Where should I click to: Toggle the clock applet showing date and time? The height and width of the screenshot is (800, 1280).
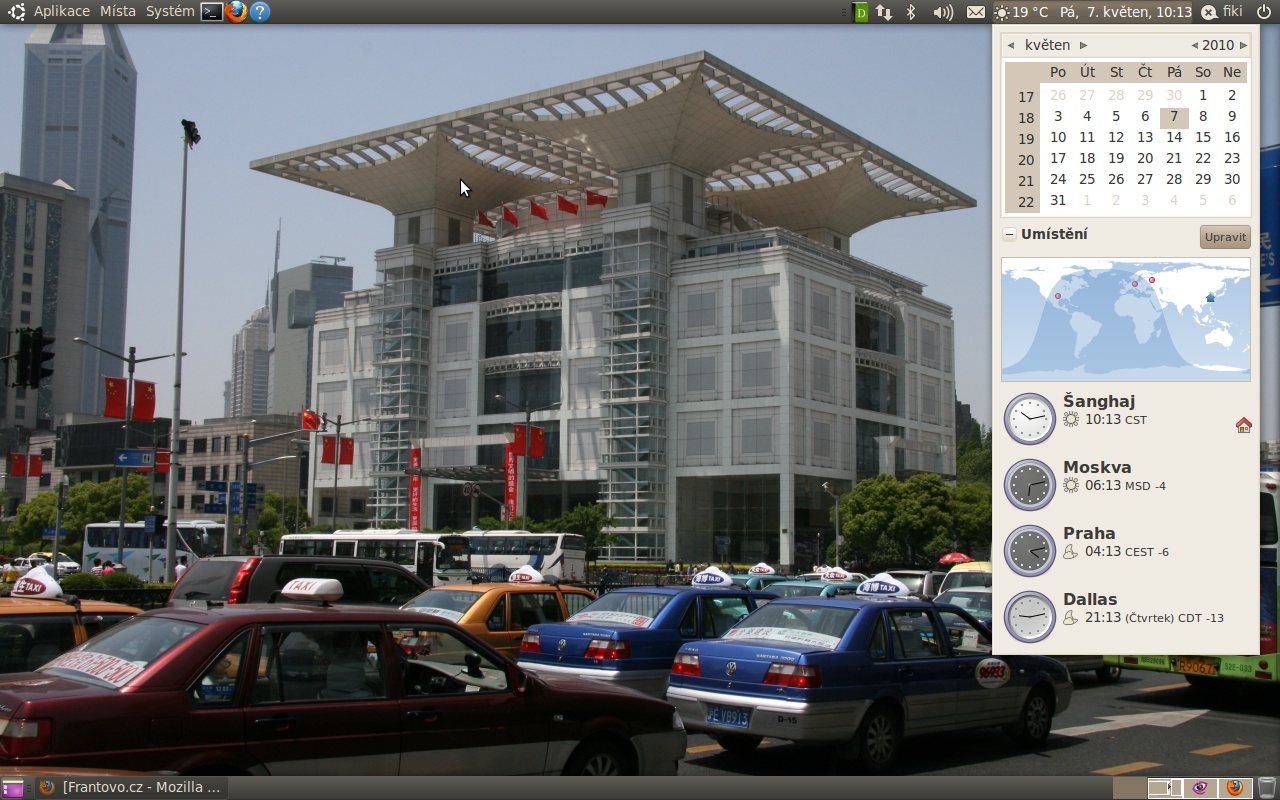(1125, 12)
